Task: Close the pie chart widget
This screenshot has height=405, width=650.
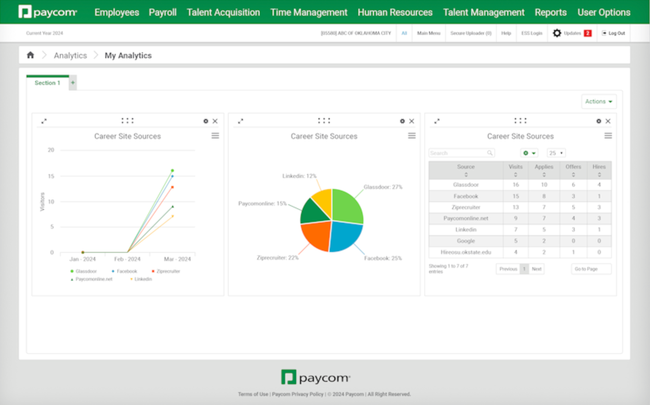Action: pos(412,121)
